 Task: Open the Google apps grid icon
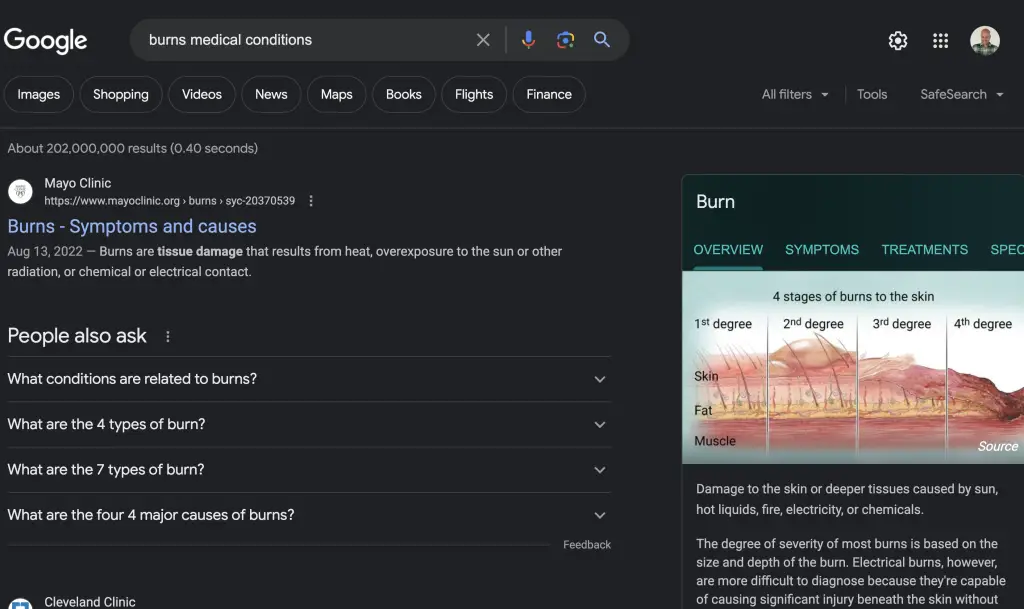pyautogui.click(x=940, y=40)
